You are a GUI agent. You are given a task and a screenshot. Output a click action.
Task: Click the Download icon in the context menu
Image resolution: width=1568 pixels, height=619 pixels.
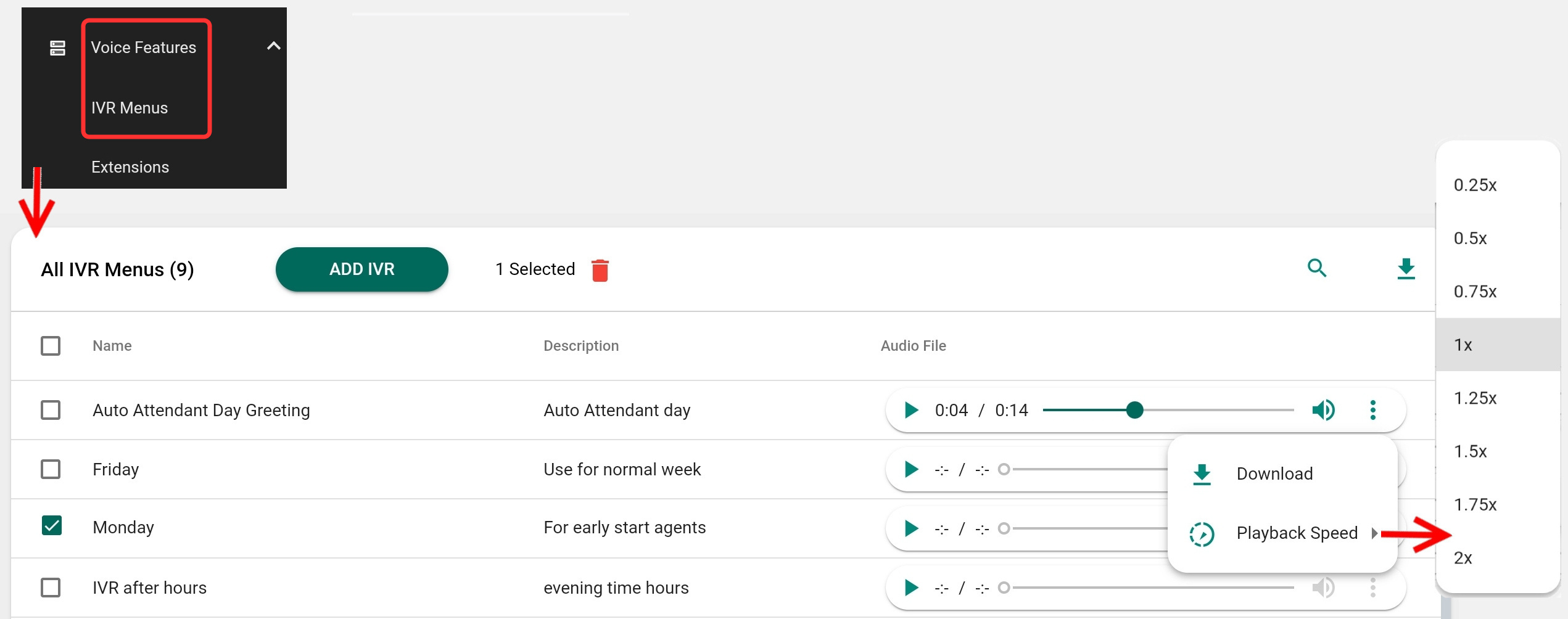click(x=1201, y=473)
